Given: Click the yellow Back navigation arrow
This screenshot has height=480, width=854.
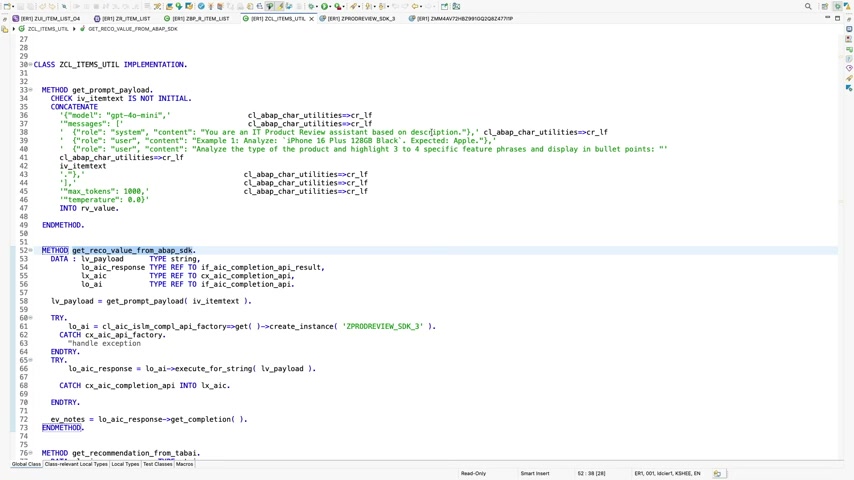Looking at the screenshot, I should [414, 7].
